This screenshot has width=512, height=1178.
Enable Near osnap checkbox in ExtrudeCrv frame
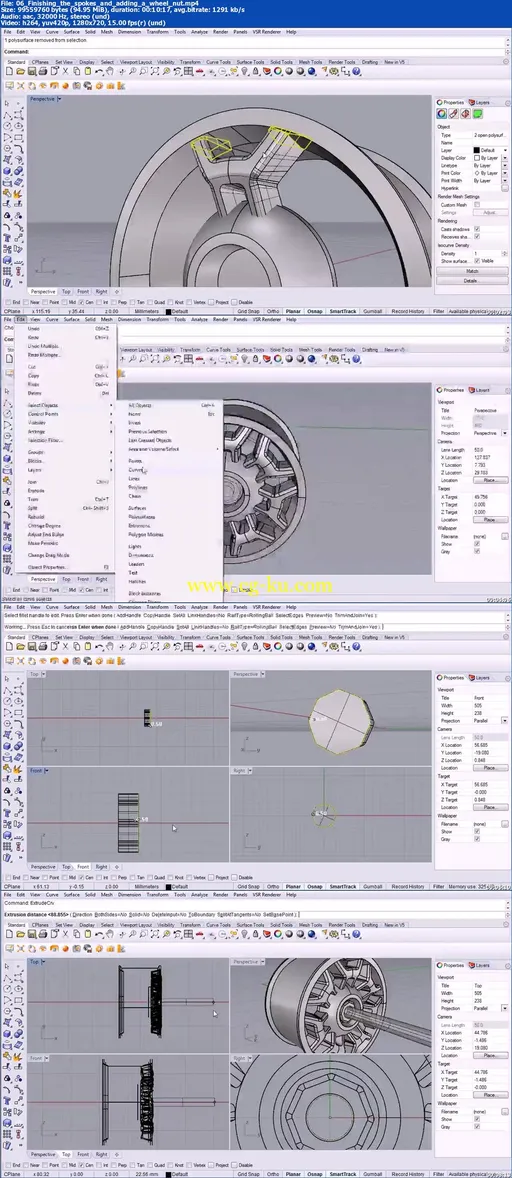pyautogui.click(x=26, y=1164)
